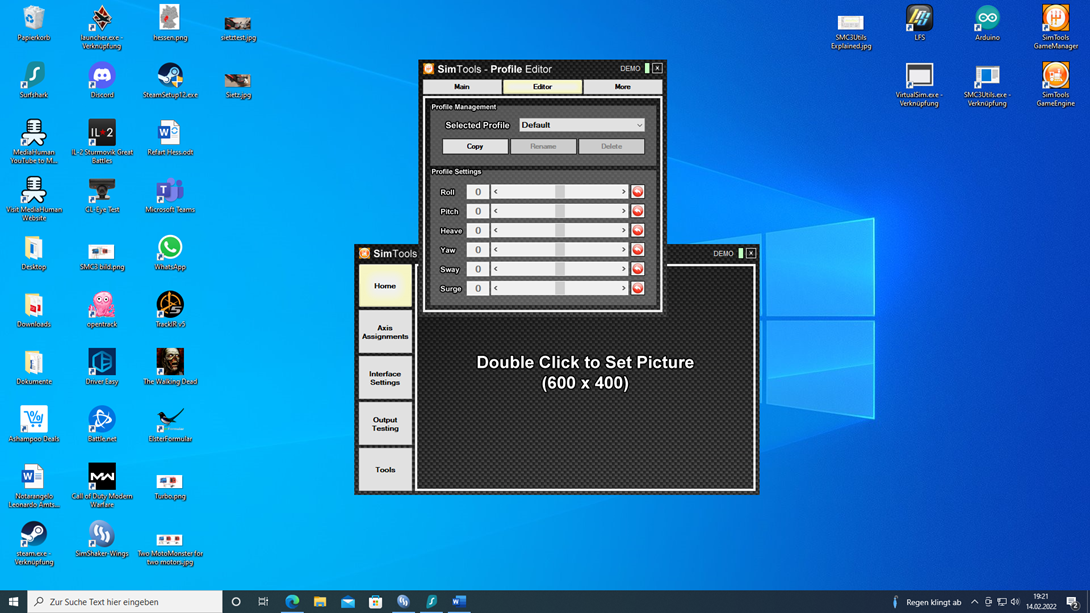The image size is (1090, 613).
Task: Select the Surfshark desktop icon
Action: tap(33, 81)
